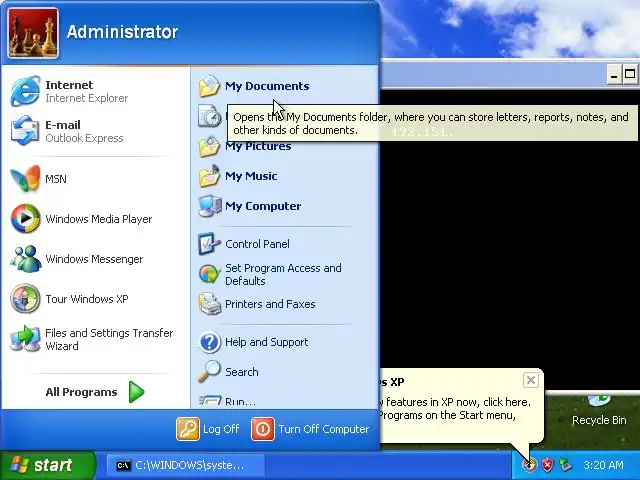Switch to C:\WINDOWS\syste... taskbar button
The width and height of the screenshot is (640, 480).
tap(186, 465)
